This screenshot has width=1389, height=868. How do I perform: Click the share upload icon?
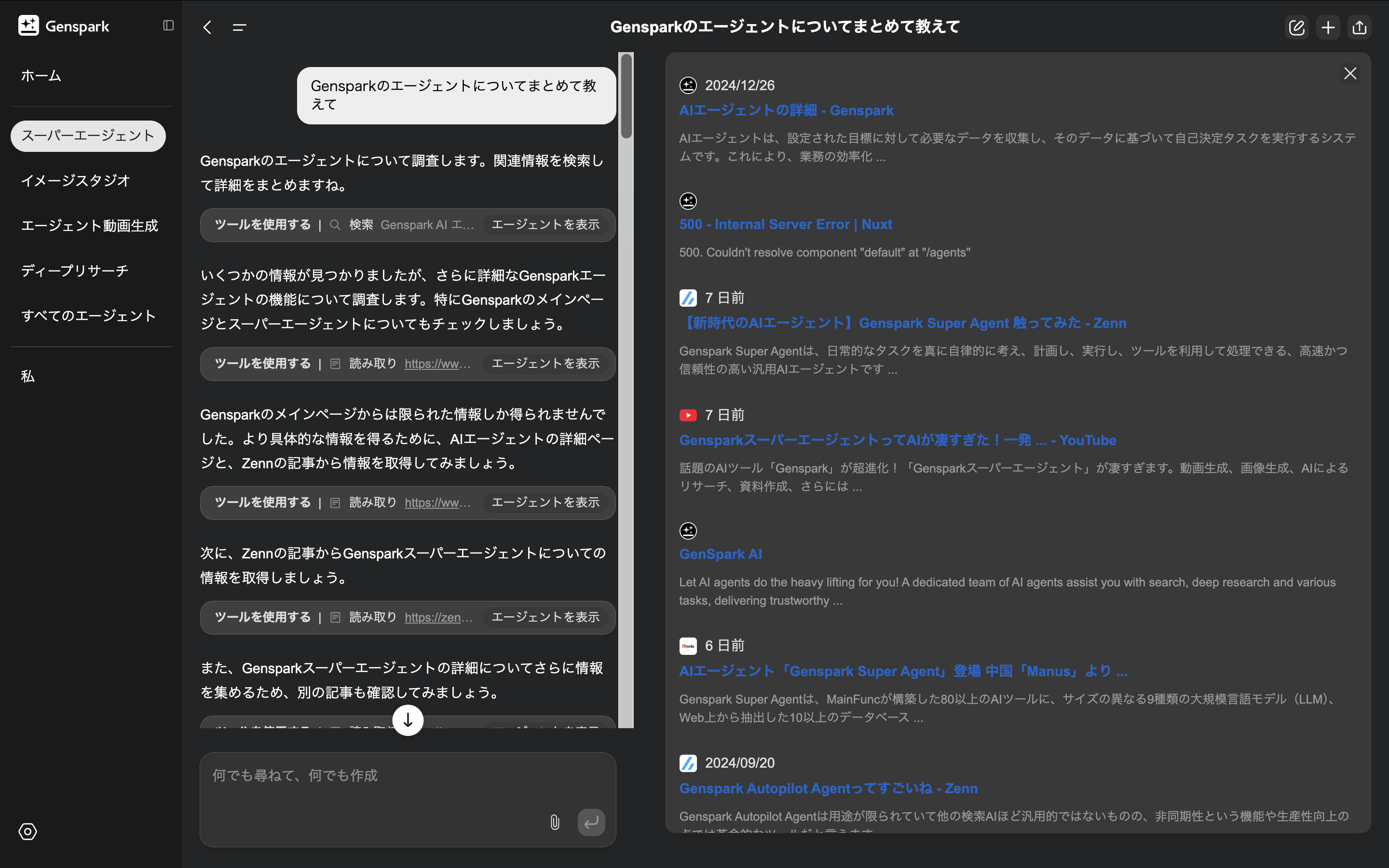(x=1359, y=27)
